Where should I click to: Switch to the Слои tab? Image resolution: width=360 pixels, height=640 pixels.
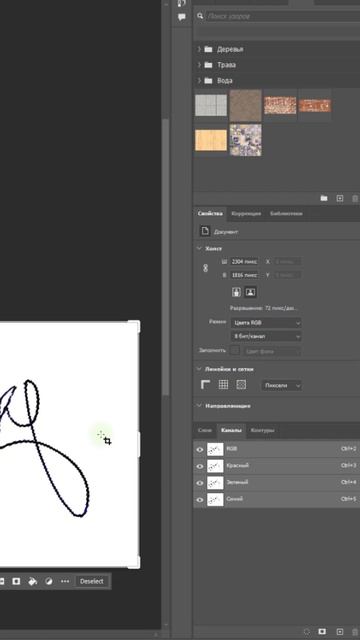point(204,430)
